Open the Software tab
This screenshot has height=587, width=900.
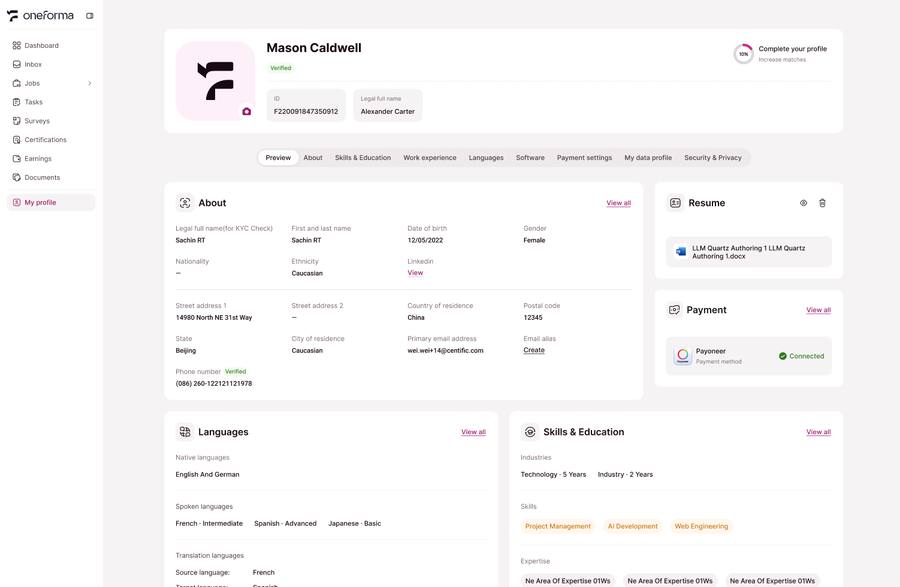(530, 158)
